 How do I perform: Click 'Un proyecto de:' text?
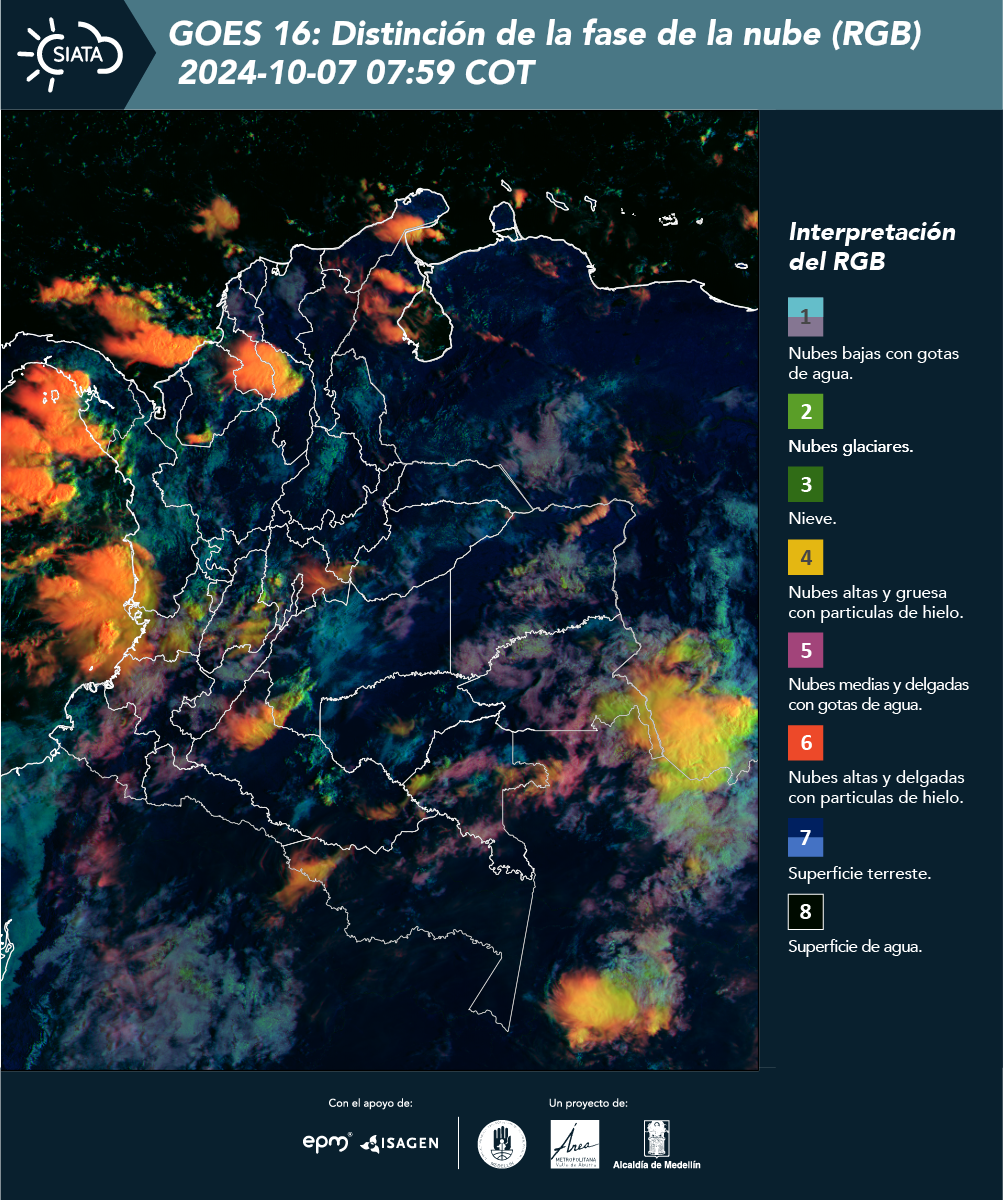point(588,1103)
